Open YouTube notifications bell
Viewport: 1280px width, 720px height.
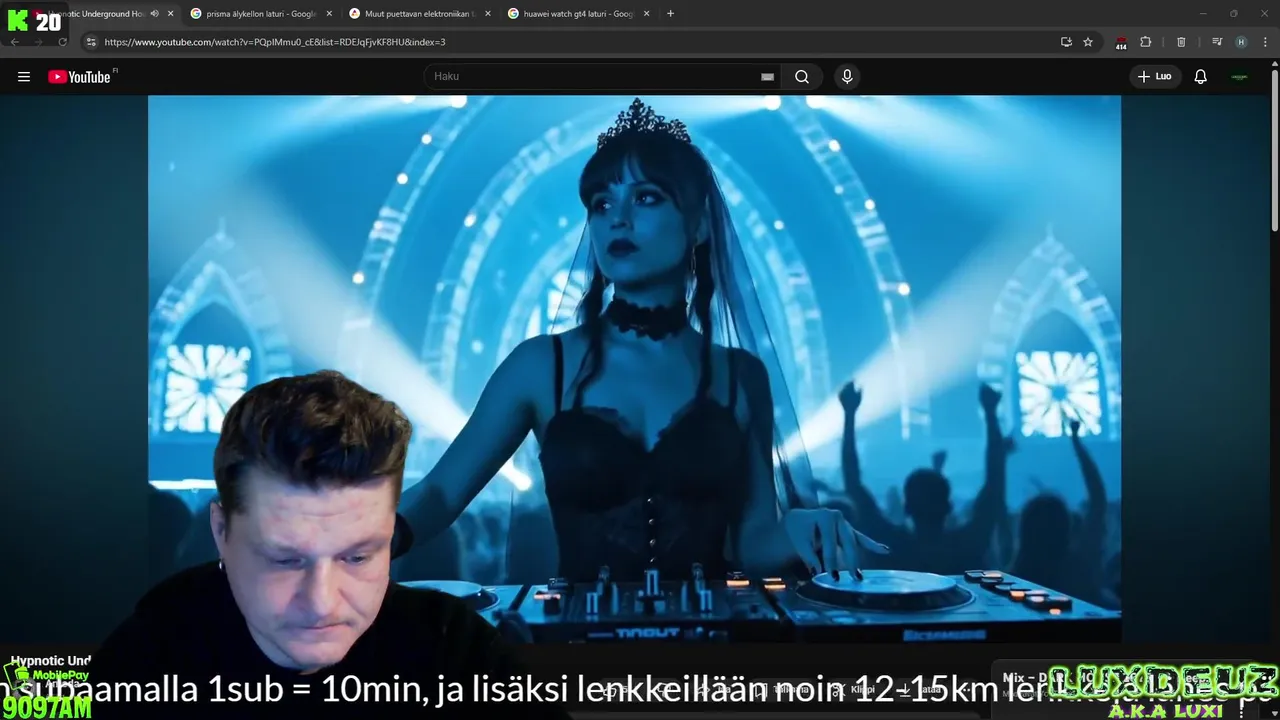[1201, 77]
